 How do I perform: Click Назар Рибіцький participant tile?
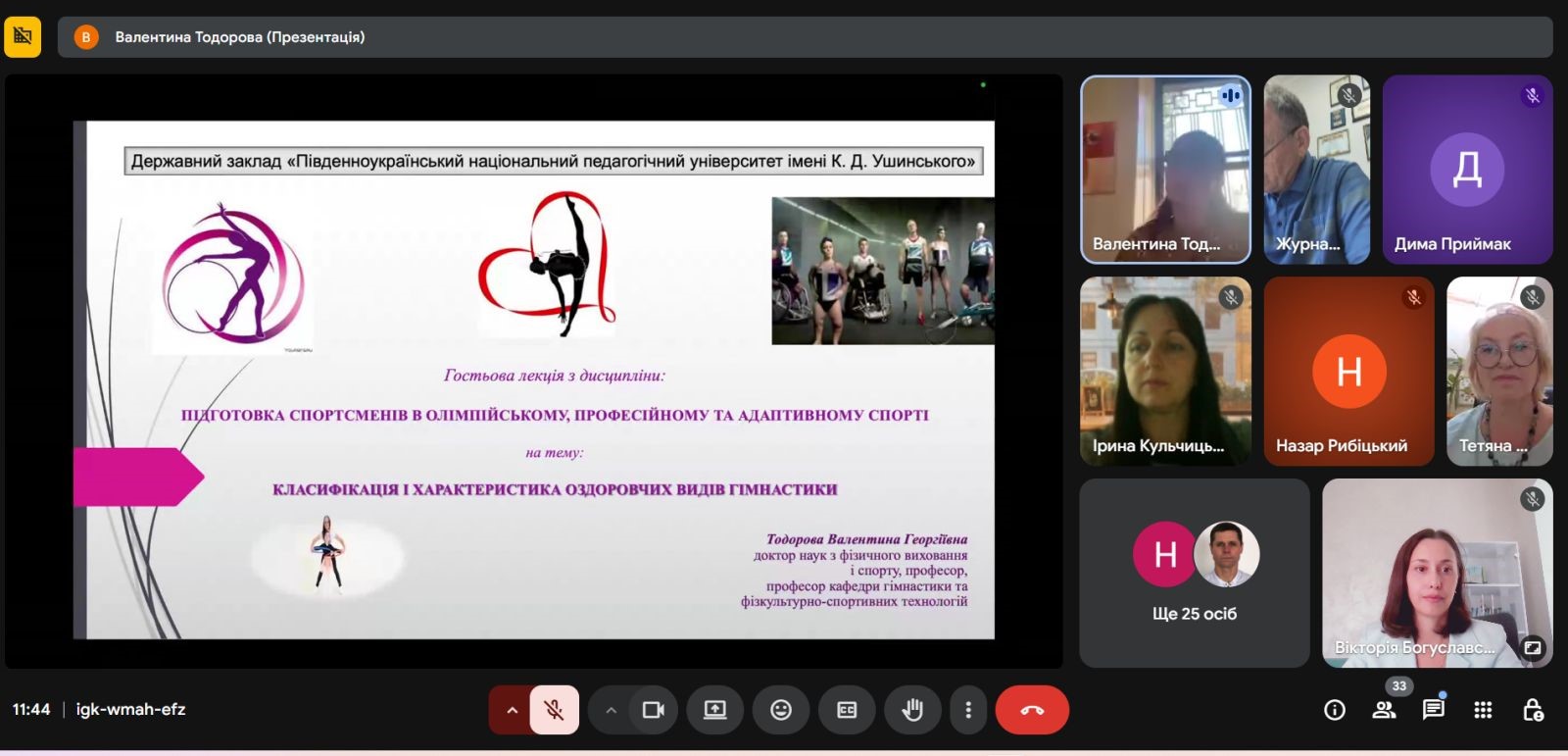coord(1348,372)
